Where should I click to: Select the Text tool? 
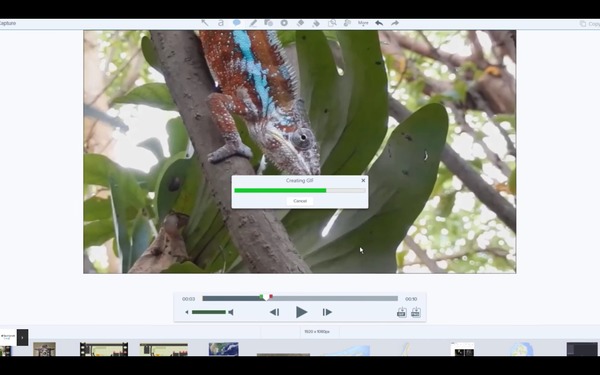(221, 23)
